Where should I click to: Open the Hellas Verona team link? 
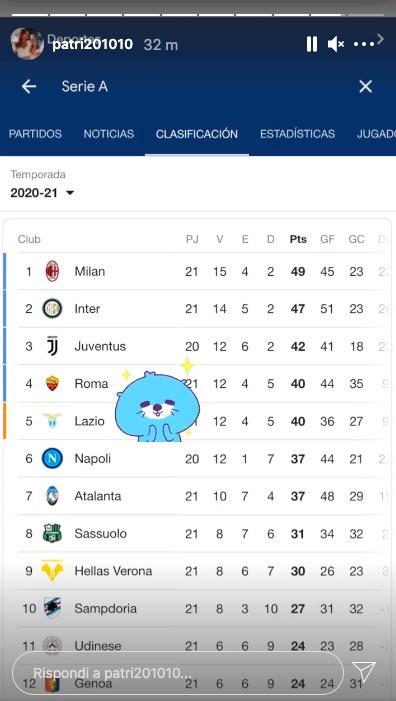[x=113, y=571]
